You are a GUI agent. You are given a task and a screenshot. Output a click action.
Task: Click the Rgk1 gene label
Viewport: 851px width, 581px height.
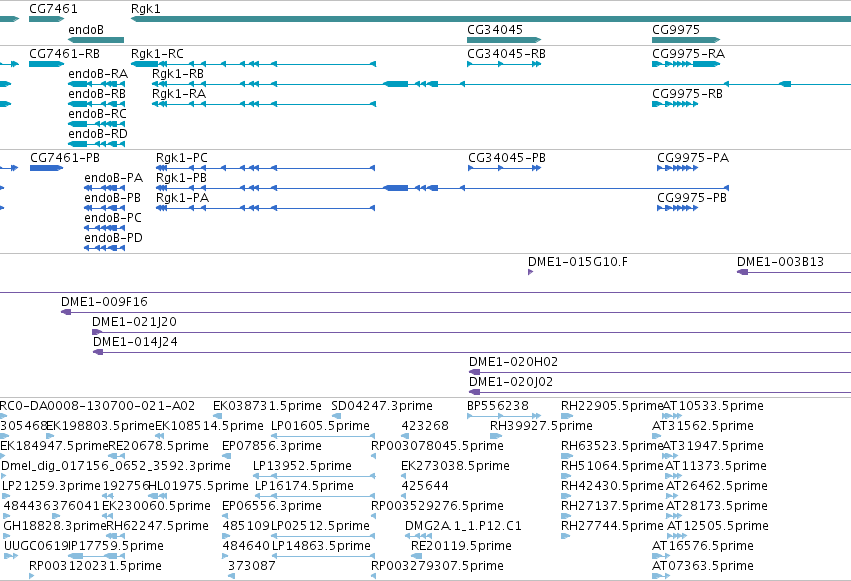point(146,9)
